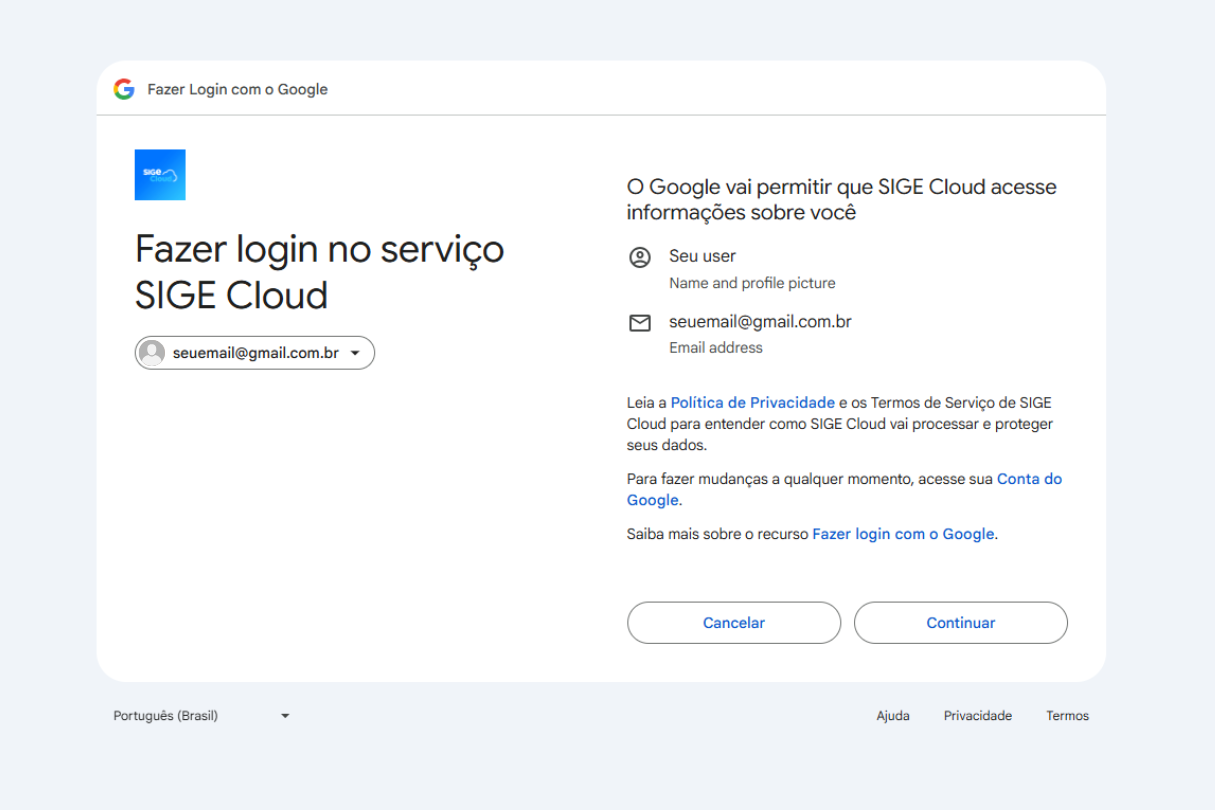Click the Google "G" logo in header
The width and height of the screenshot is (1215, 810).
tap(124, 89)
